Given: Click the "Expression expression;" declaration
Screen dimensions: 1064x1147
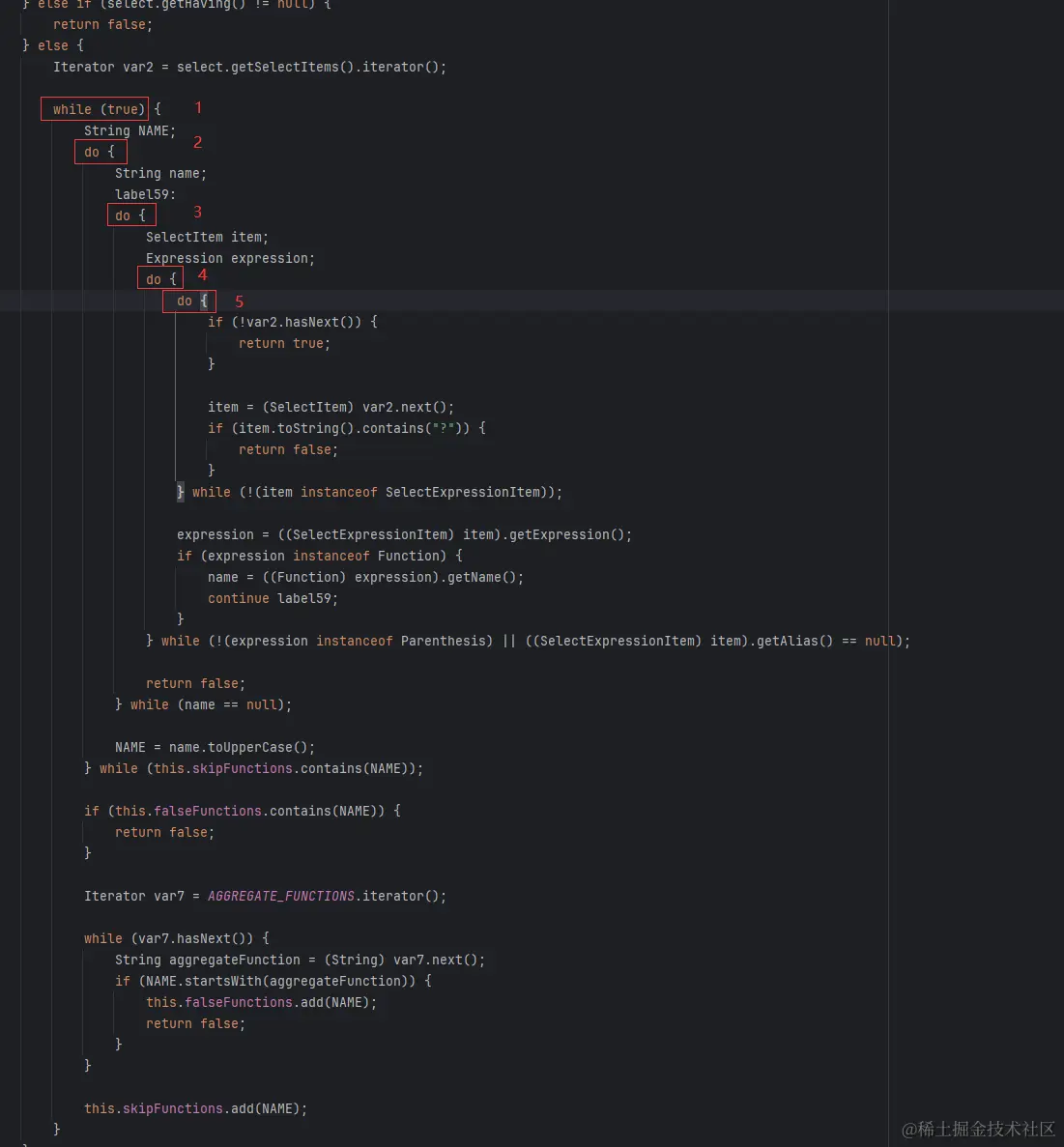Looking at the screenshot, I should 231,258.
